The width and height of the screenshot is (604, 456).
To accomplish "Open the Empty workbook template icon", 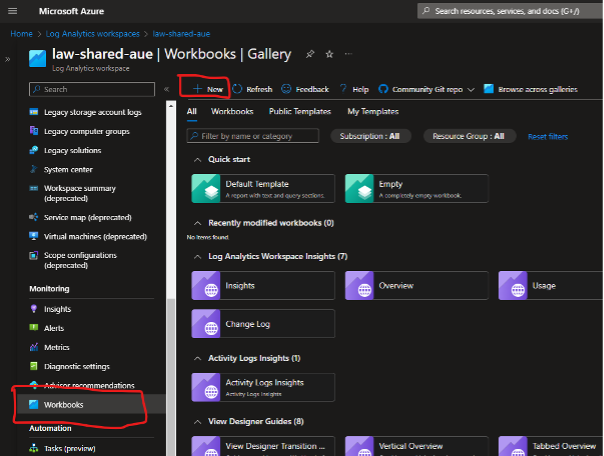I will tap(359, 189).
